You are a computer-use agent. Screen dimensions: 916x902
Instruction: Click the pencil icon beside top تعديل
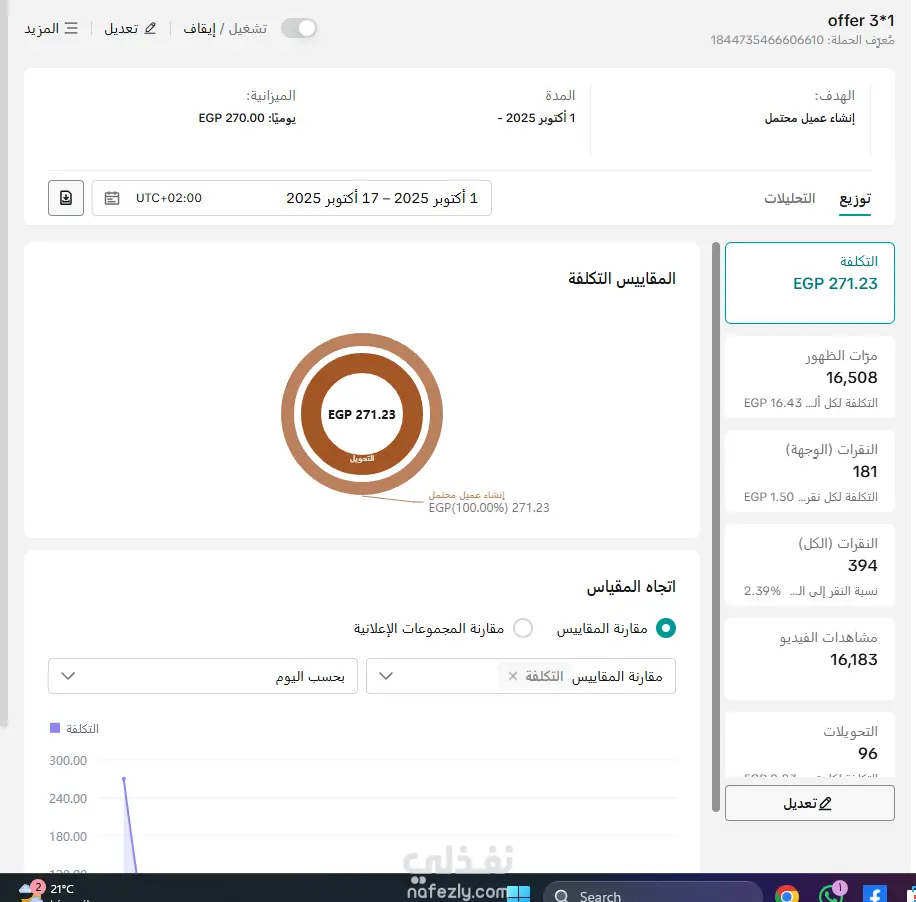[150, 28]
